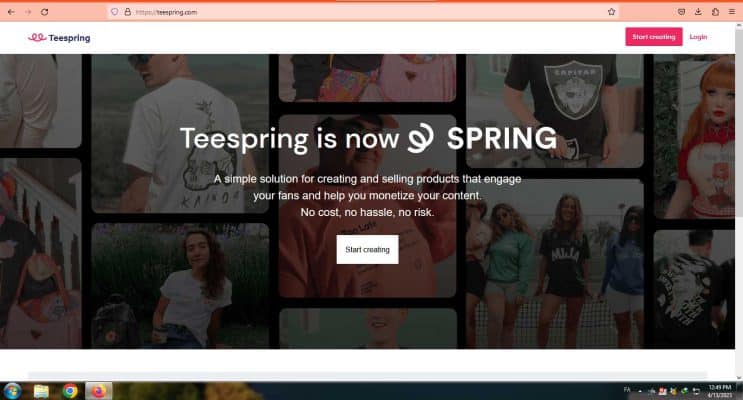Click the skull t-shirt photo thumbnail
This screenshot has width=743, height=400.
pyautogui.click(x=180, y=133)
